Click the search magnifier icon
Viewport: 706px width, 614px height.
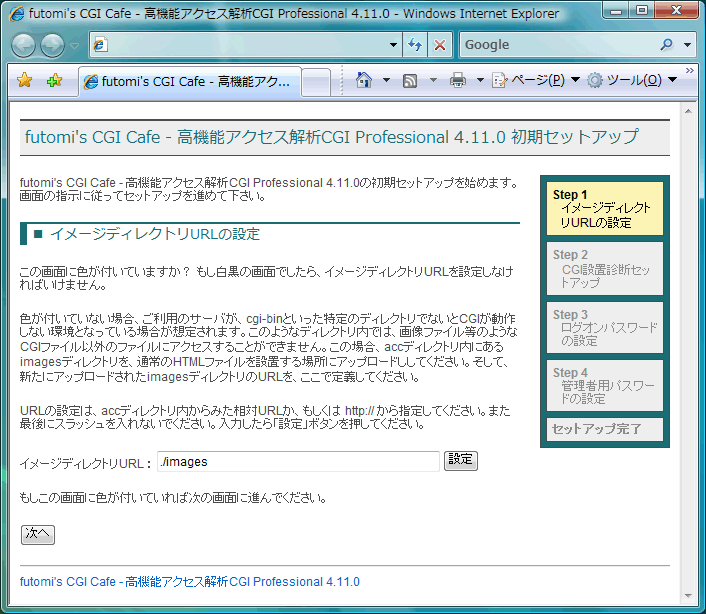(667, 44)
